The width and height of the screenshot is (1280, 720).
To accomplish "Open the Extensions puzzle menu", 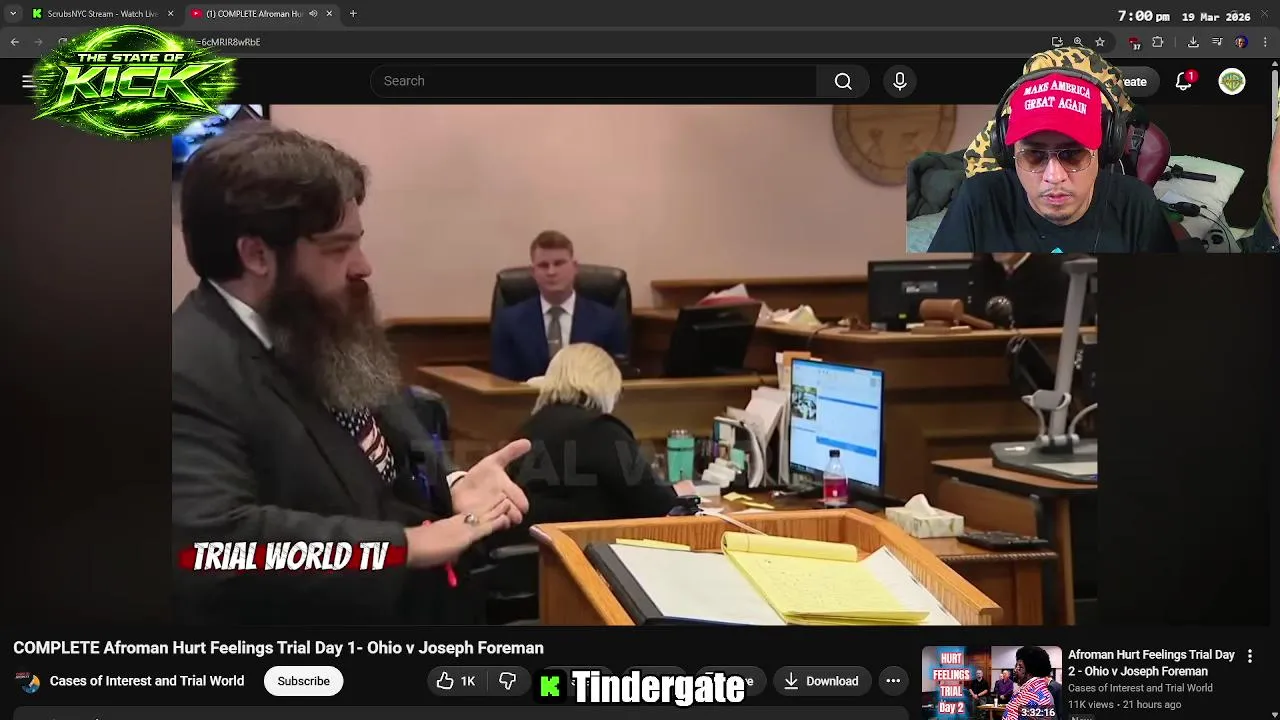I will 1158,42.
